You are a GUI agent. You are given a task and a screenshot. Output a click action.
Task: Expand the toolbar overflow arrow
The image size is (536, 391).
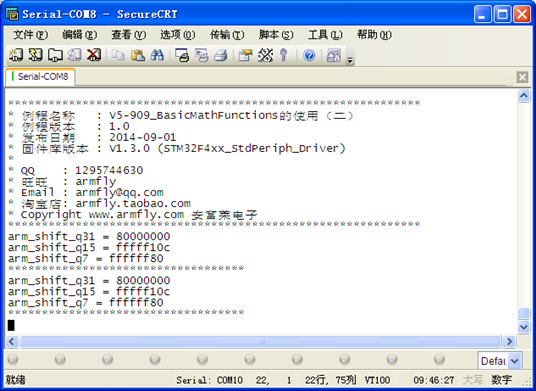[x=350, y=60]
